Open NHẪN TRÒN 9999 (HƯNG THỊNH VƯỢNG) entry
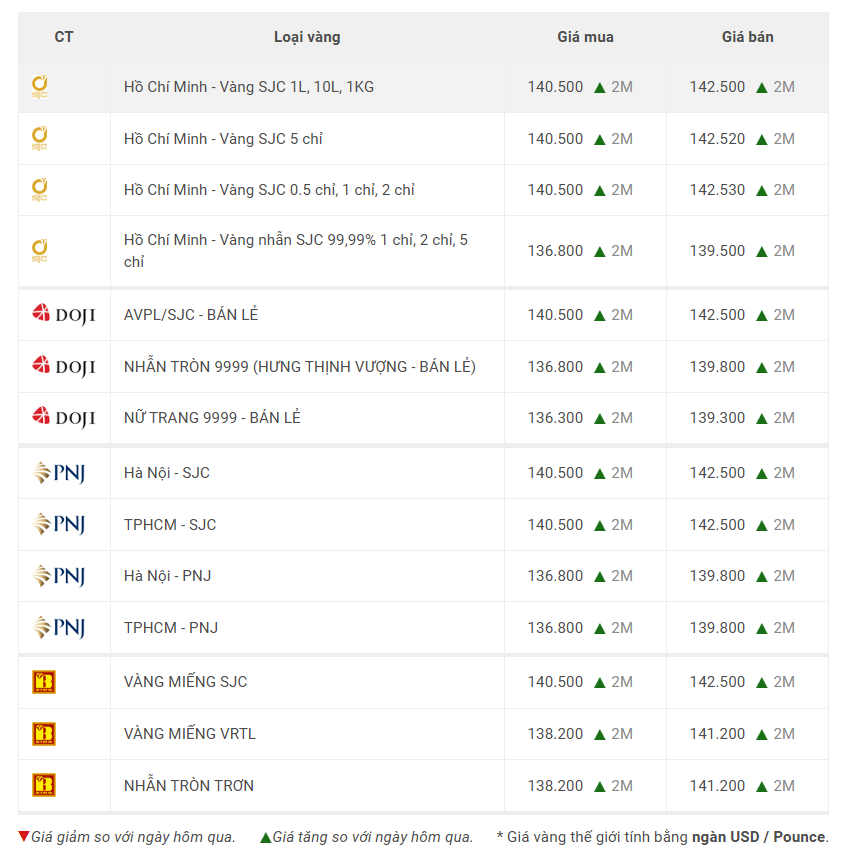 (299, 367)
